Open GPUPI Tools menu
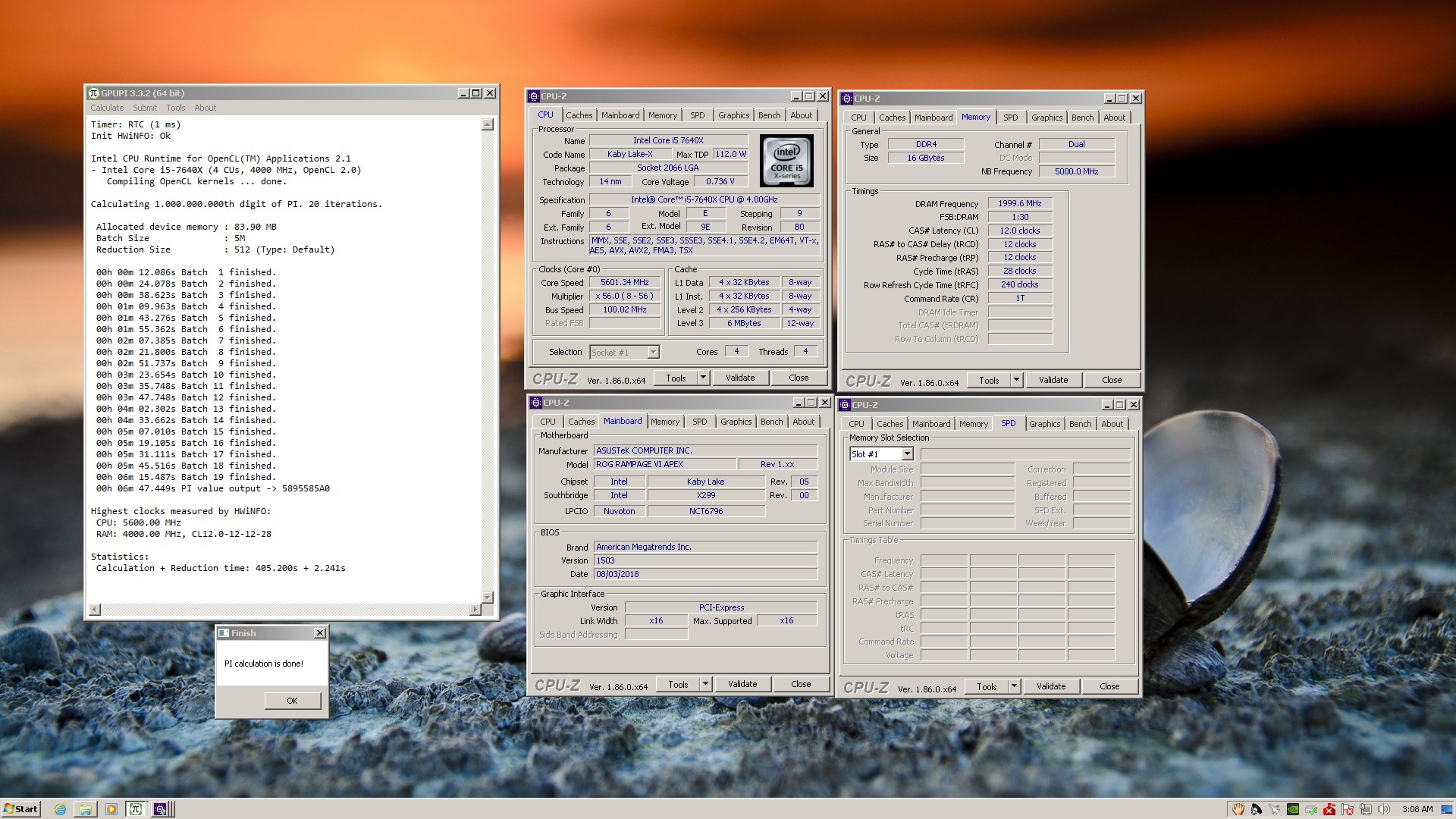The image size is (1456, 819). (176, 108)
